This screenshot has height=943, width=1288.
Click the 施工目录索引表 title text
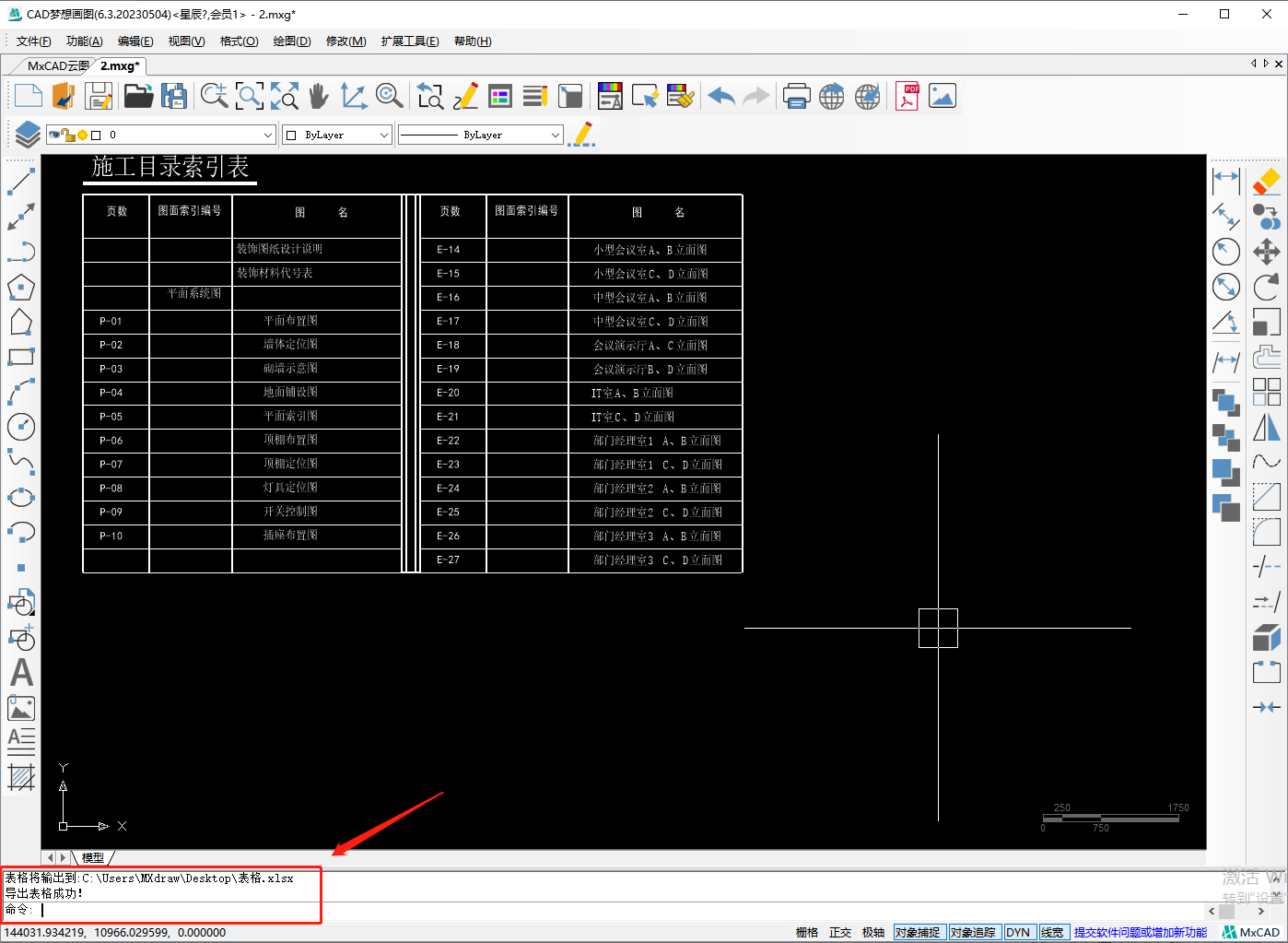point(170,167)
